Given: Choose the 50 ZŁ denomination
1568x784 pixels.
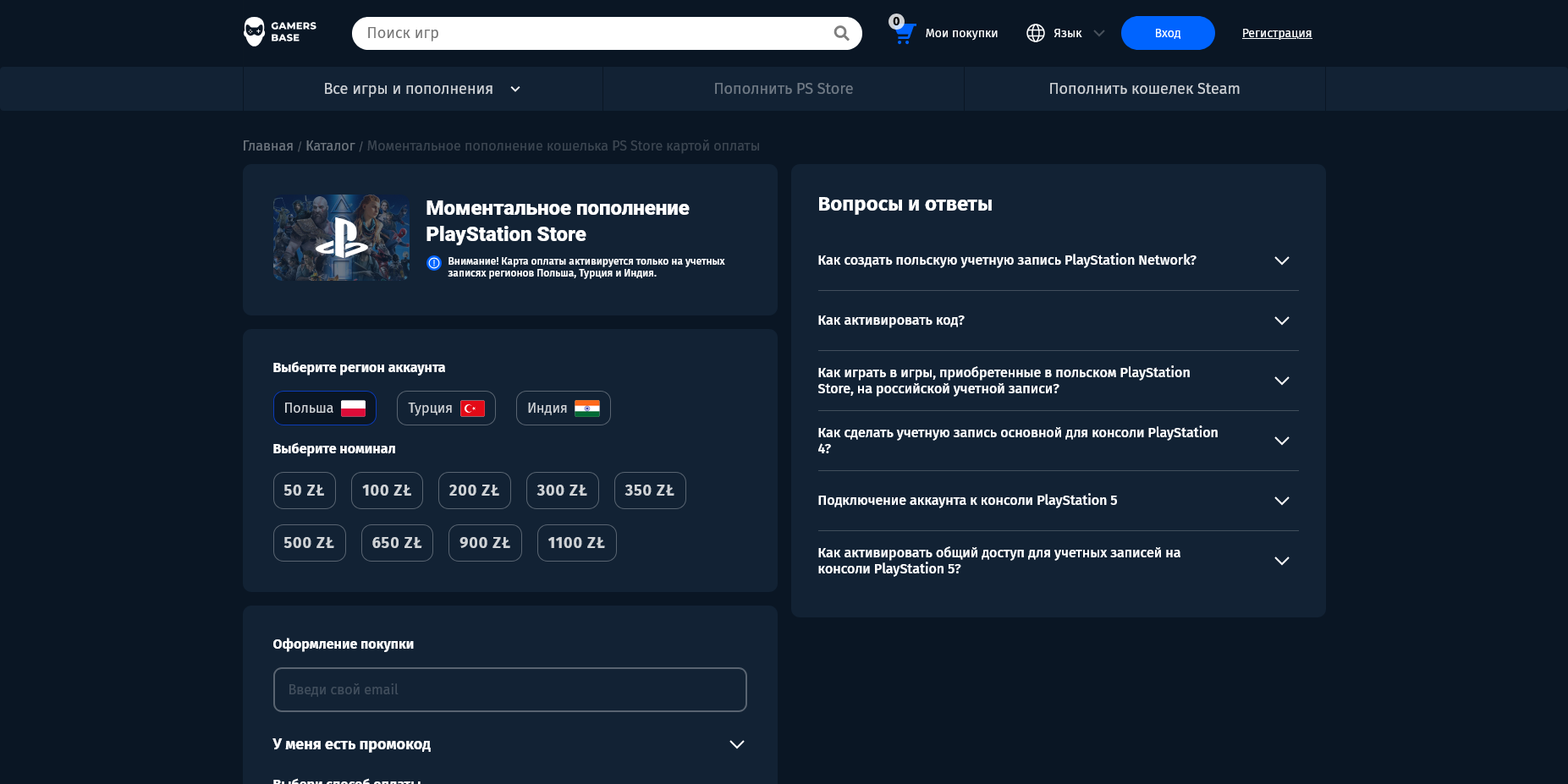Looking at the screenshot, I should pyautogui.click(x=305, y=491).
